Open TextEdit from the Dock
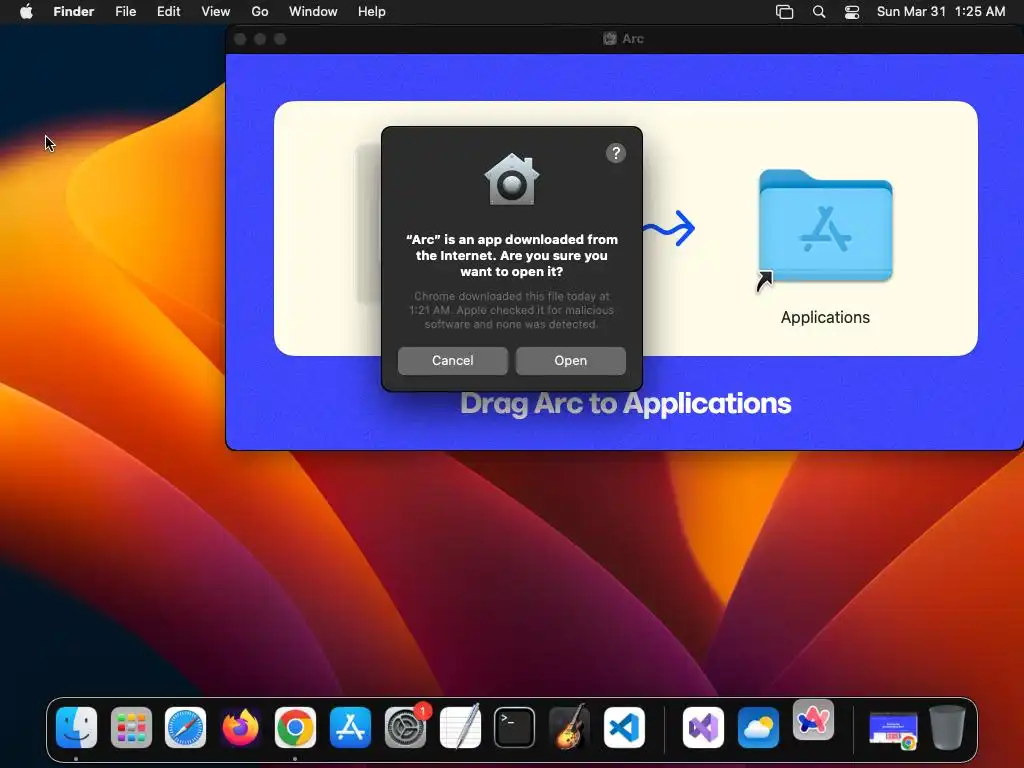 tap(460, 728)
